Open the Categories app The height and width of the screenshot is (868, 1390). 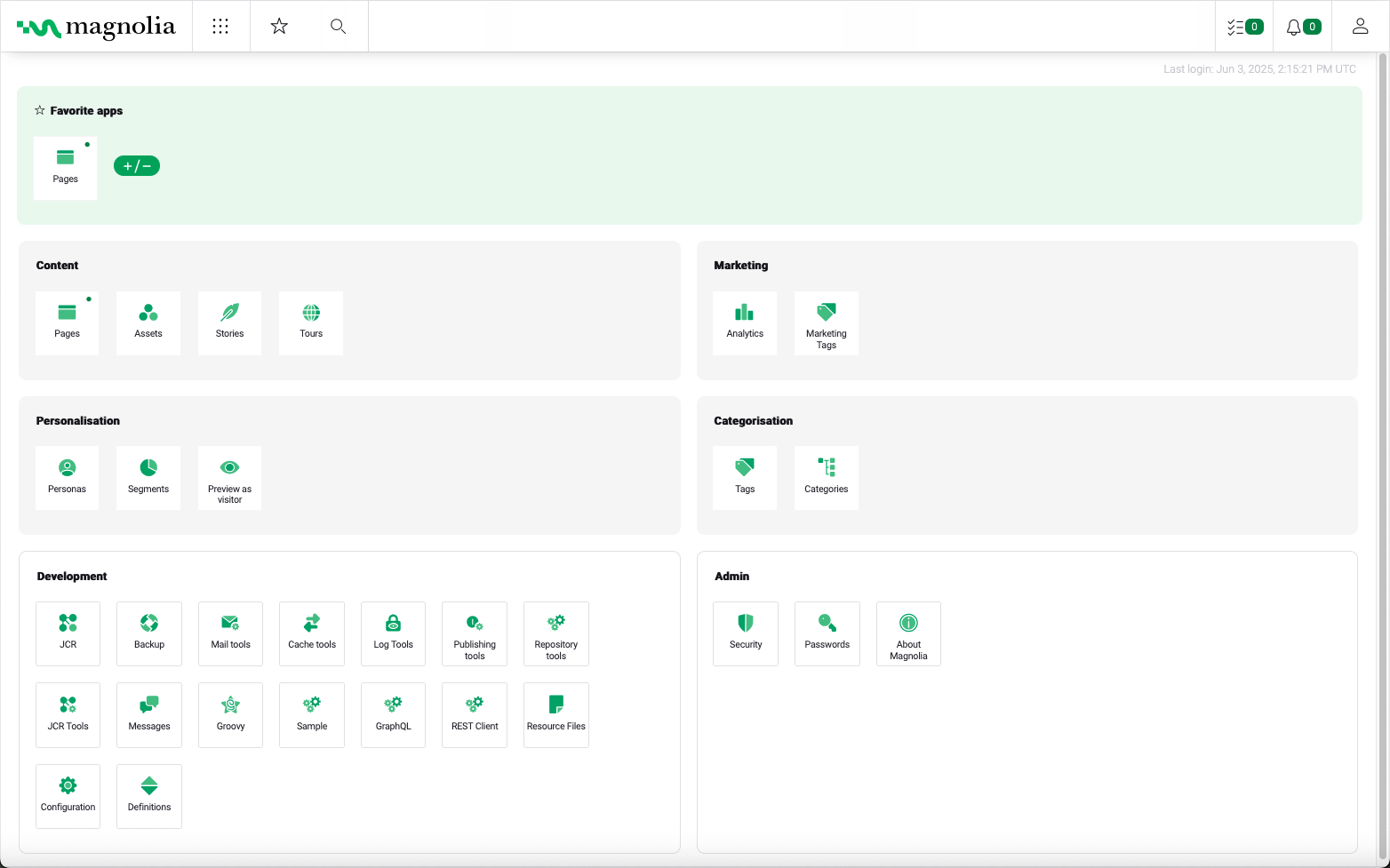coord(827,477)
